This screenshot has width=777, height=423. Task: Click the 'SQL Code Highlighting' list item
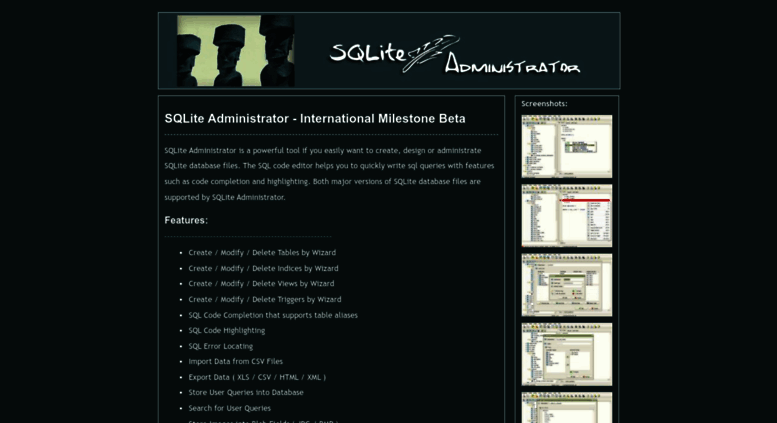click(x=226, y=330)
